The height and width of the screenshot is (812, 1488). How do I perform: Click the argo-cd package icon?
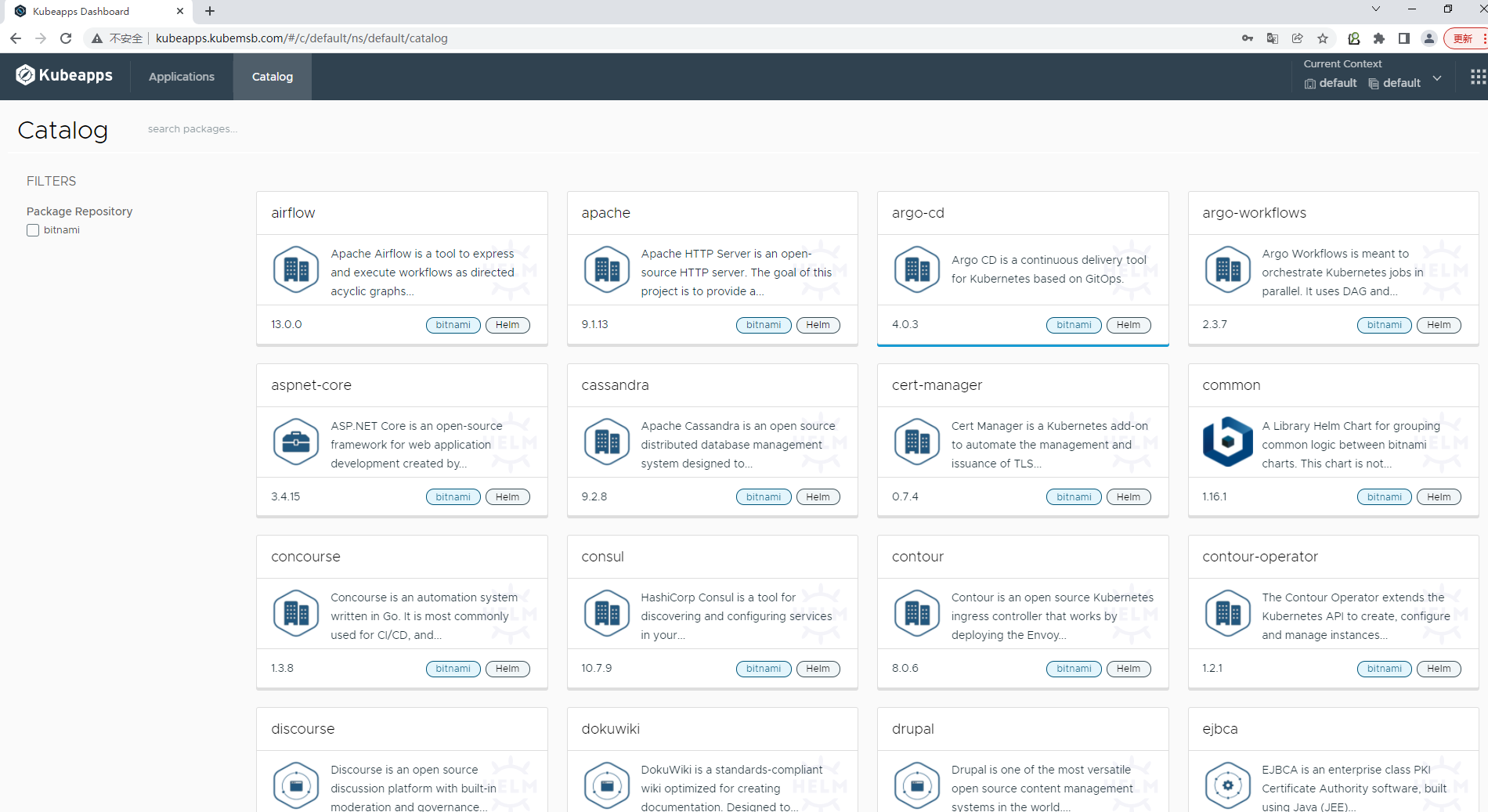pyautogui.click(x=917, y=270)
